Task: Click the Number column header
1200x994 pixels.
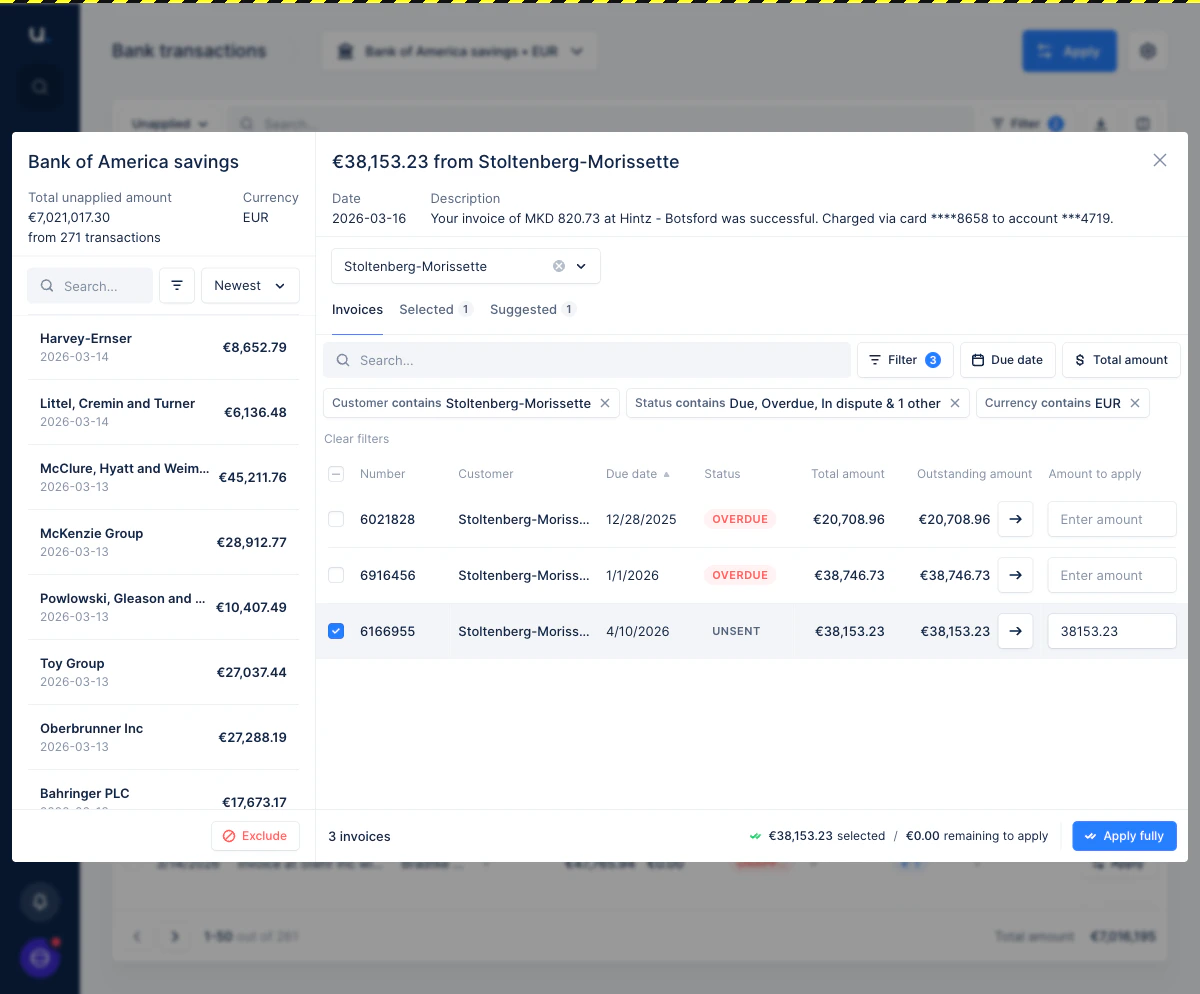Action: coord(383,474)
